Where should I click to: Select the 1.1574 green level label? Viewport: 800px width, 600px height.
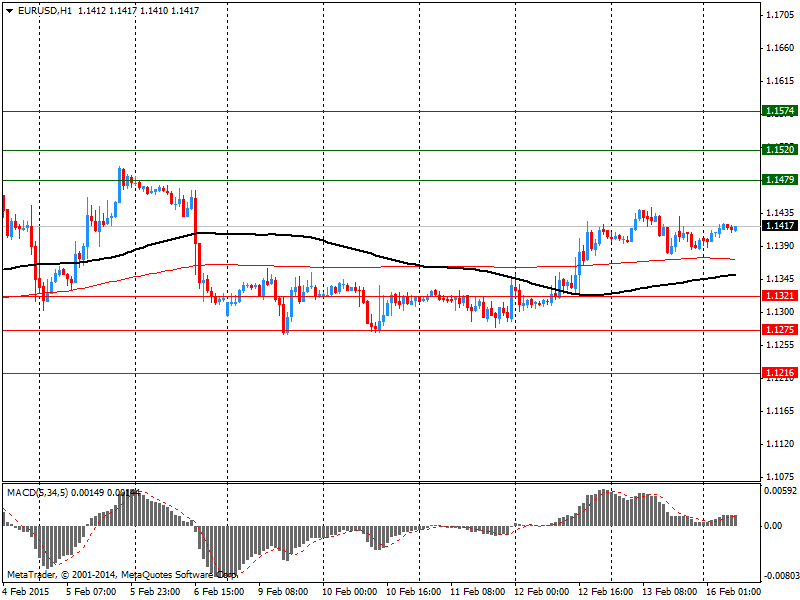(780, 111)
